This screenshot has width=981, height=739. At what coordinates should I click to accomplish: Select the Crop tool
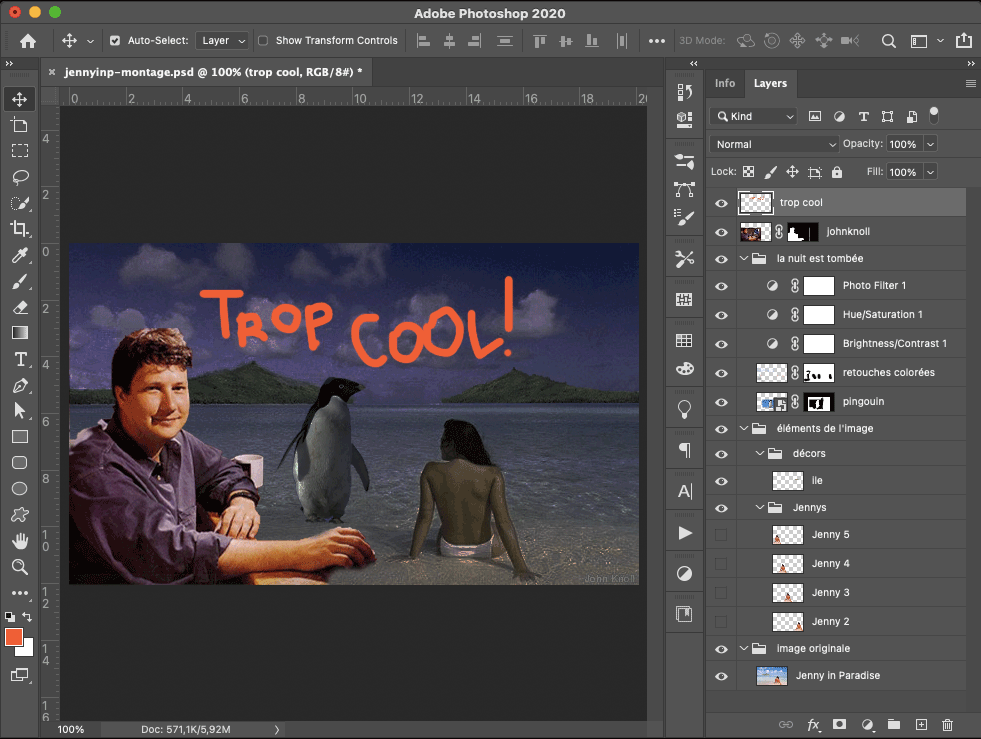coord(20,229)
